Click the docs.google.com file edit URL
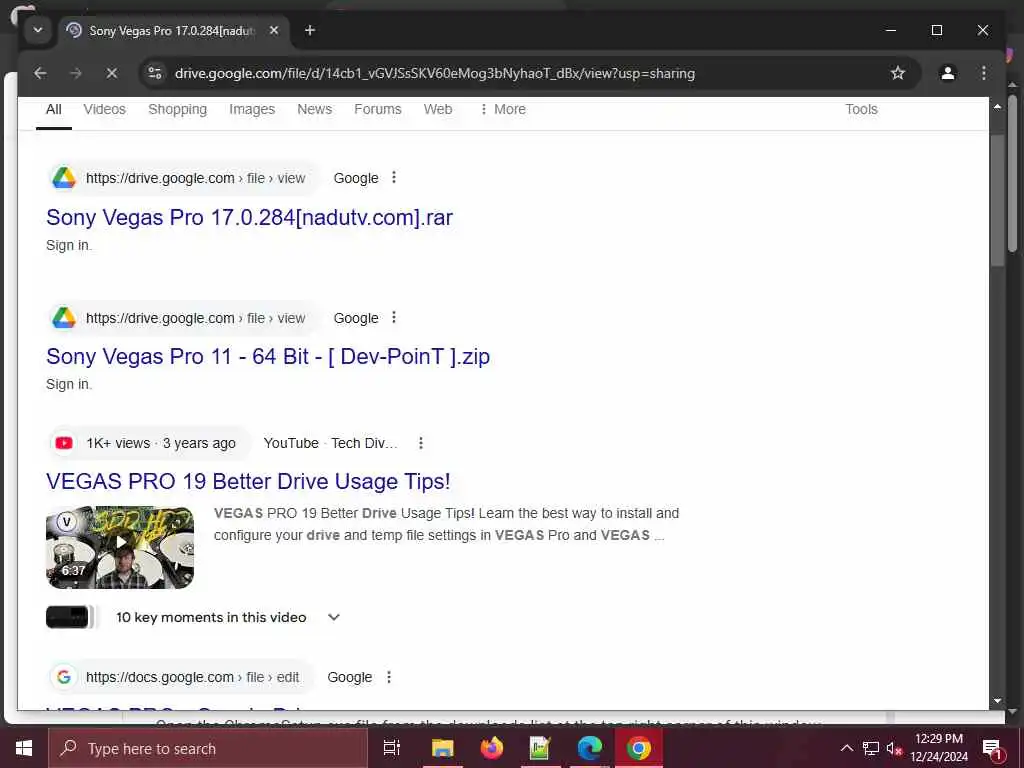 [193, 677]
